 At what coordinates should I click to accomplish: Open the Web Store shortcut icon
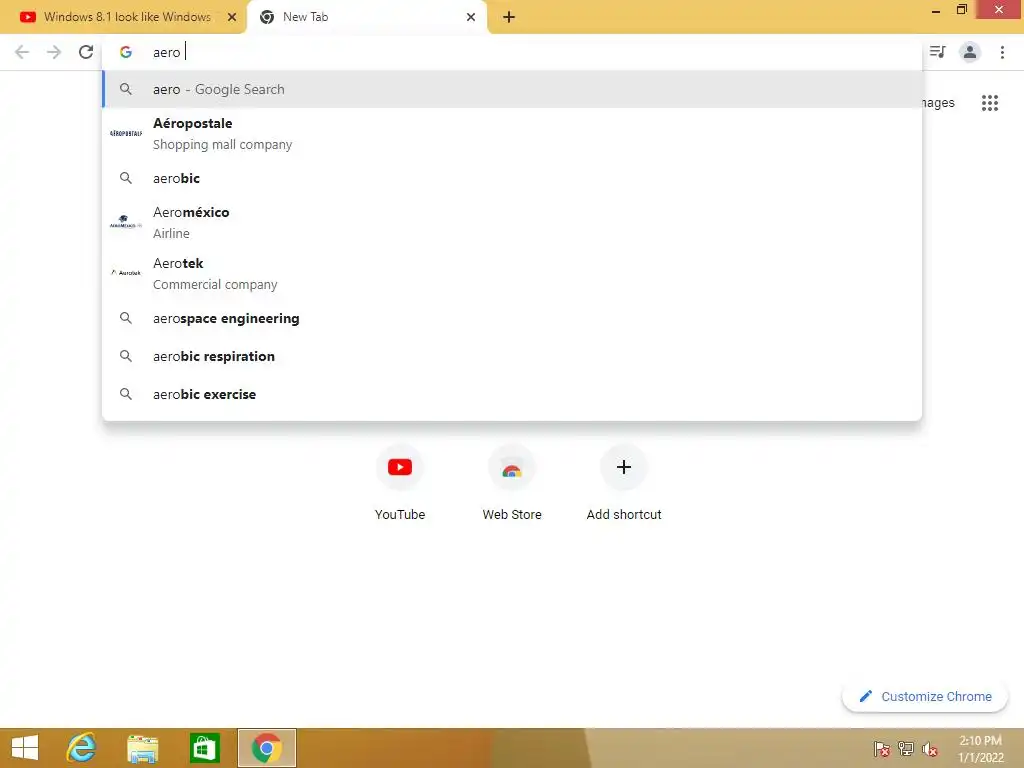pos(512,467)
